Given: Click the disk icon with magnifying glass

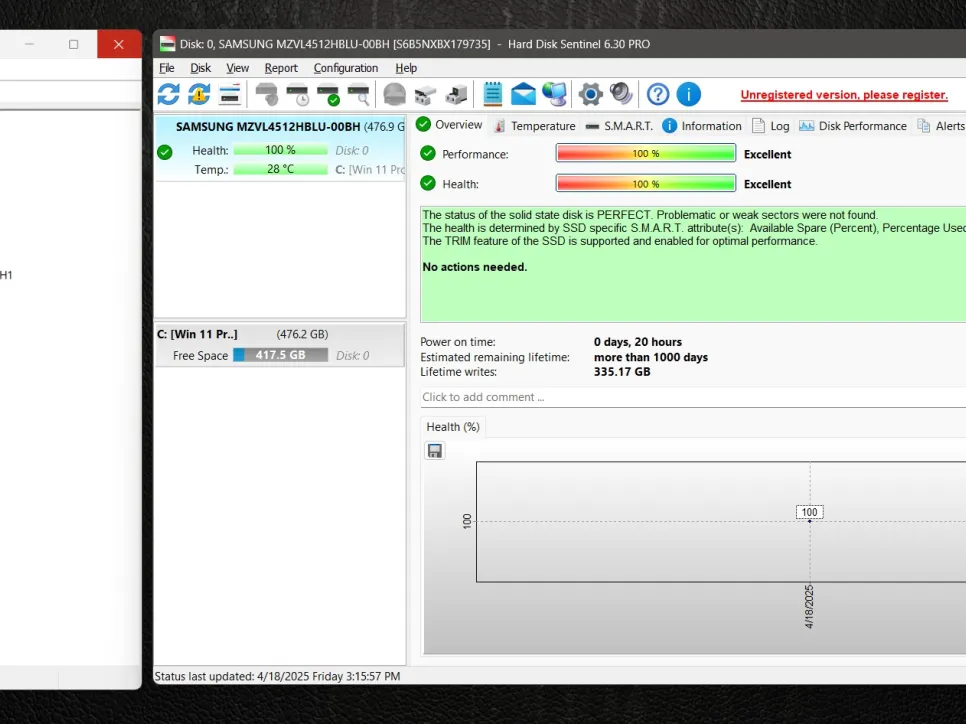Looking at the screenshot, I should [359, 95].
